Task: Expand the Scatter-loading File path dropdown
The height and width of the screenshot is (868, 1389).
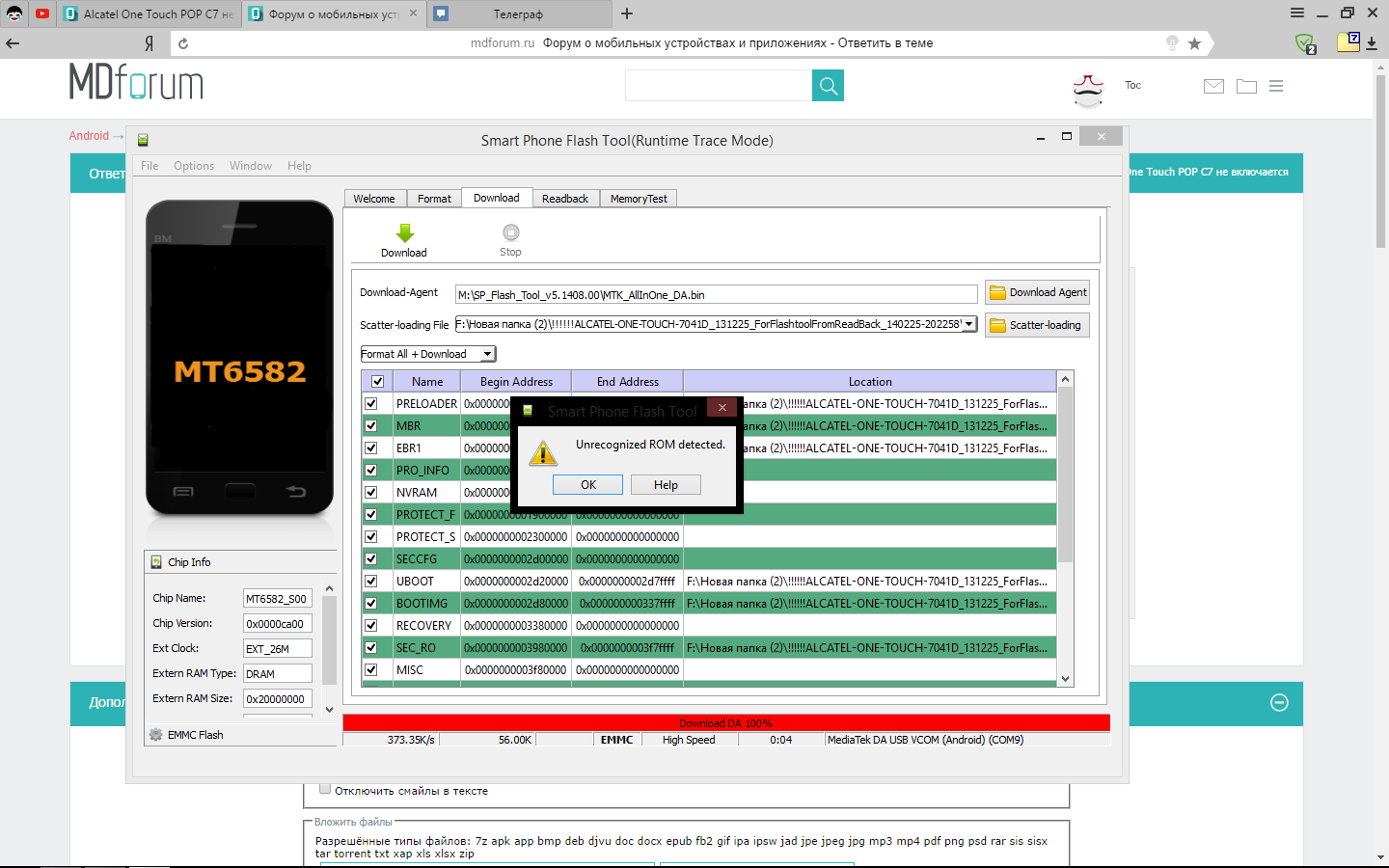Action: pyautogui.click(x=968, y=325)
